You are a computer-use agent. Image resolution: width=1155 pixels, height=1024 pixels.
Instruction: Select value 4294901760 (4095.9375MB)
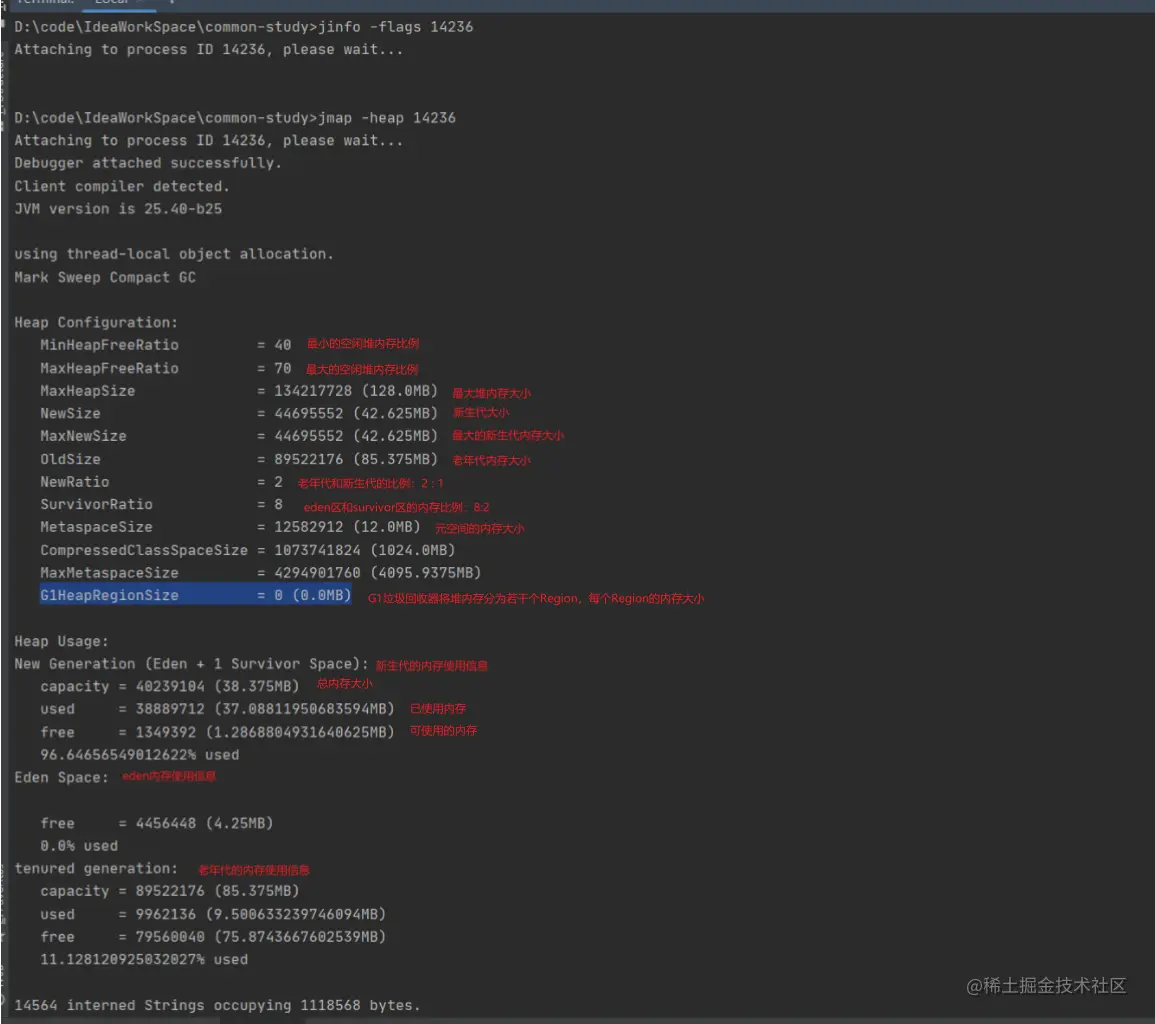(x=377, y=573)
